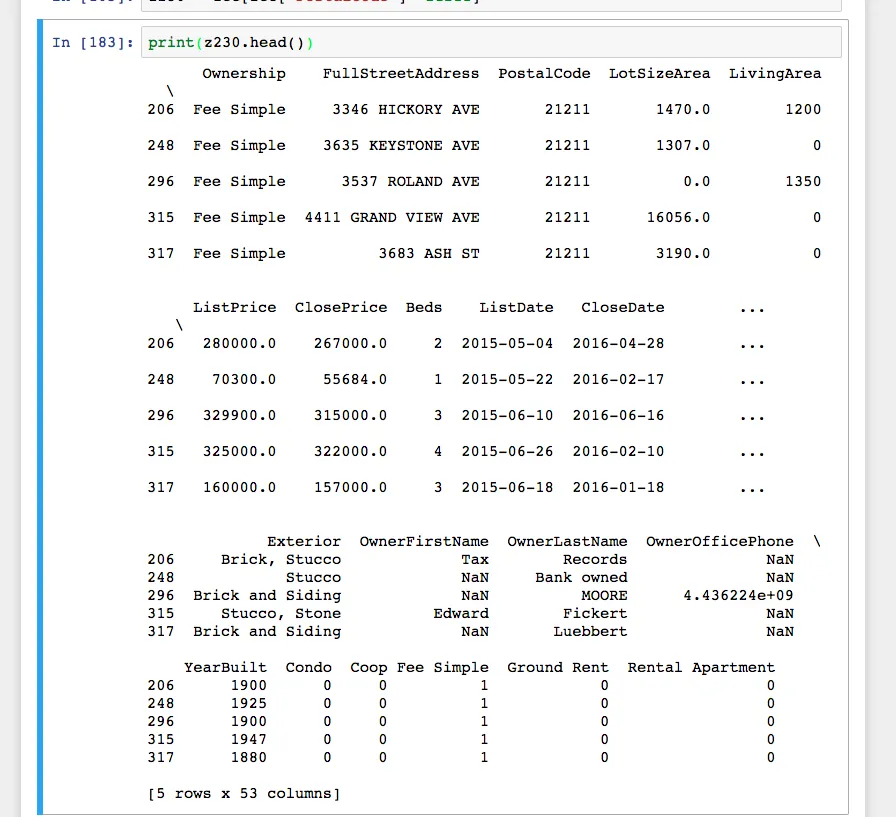
Task: Click the YearBuilt column header
Action: [226, 667]
